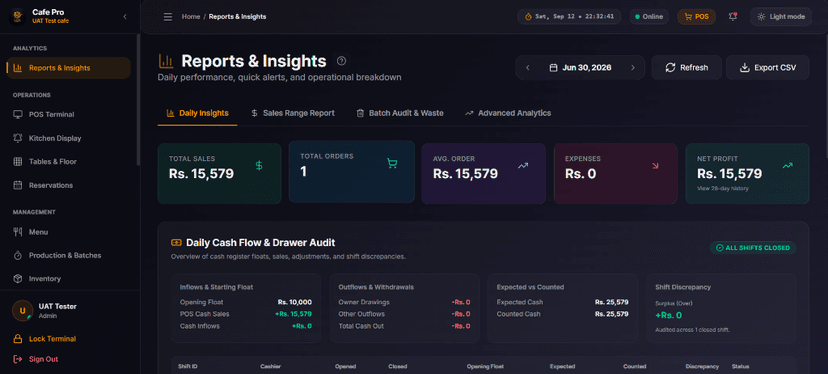Viewport: 828px width, 374px height.
Task: Click the sidebar scrollbar
Action: (138, 100)
